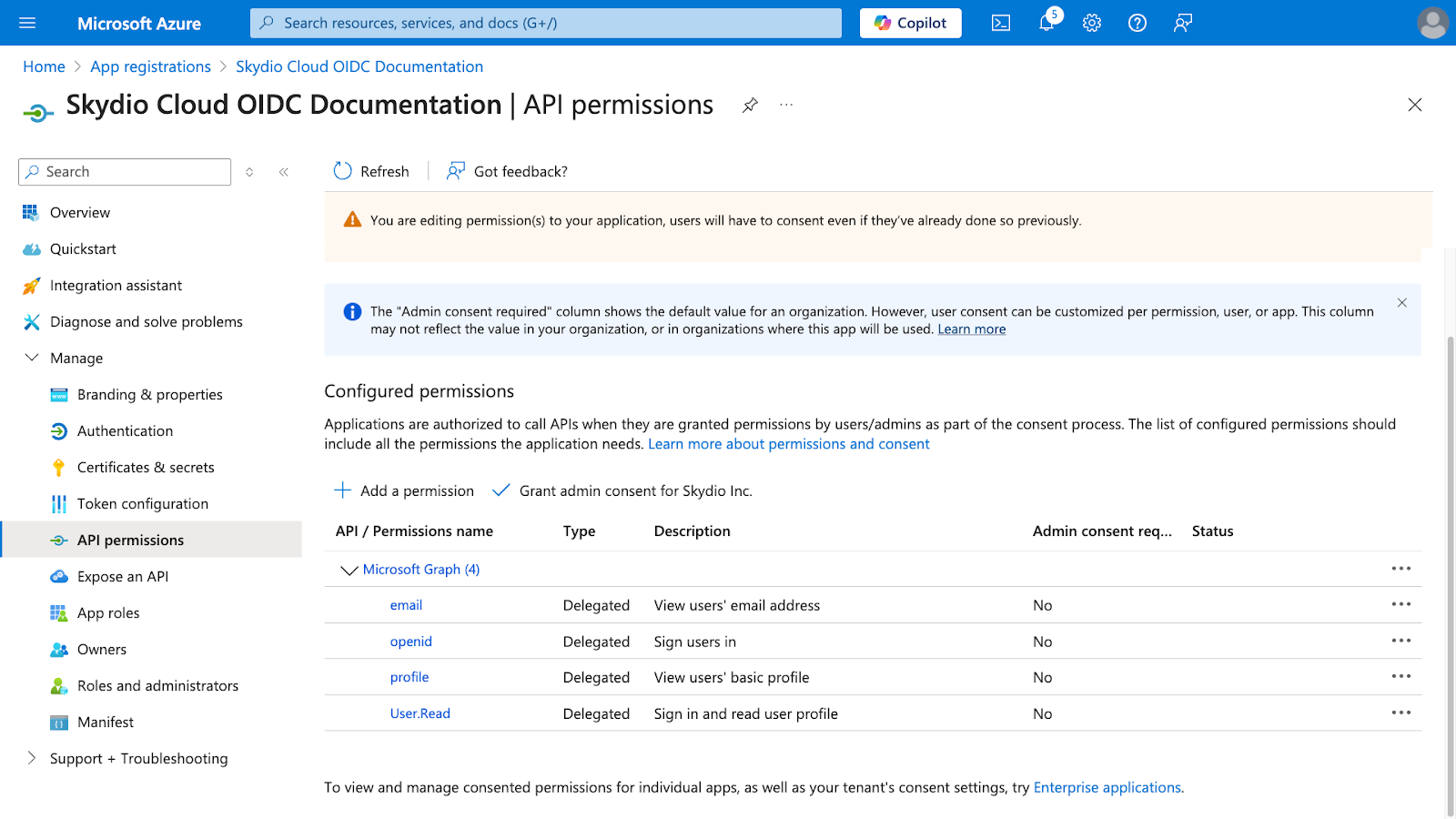1456x819 pixels.
Task: Open Branding & properties
Action: pos(151,394)
